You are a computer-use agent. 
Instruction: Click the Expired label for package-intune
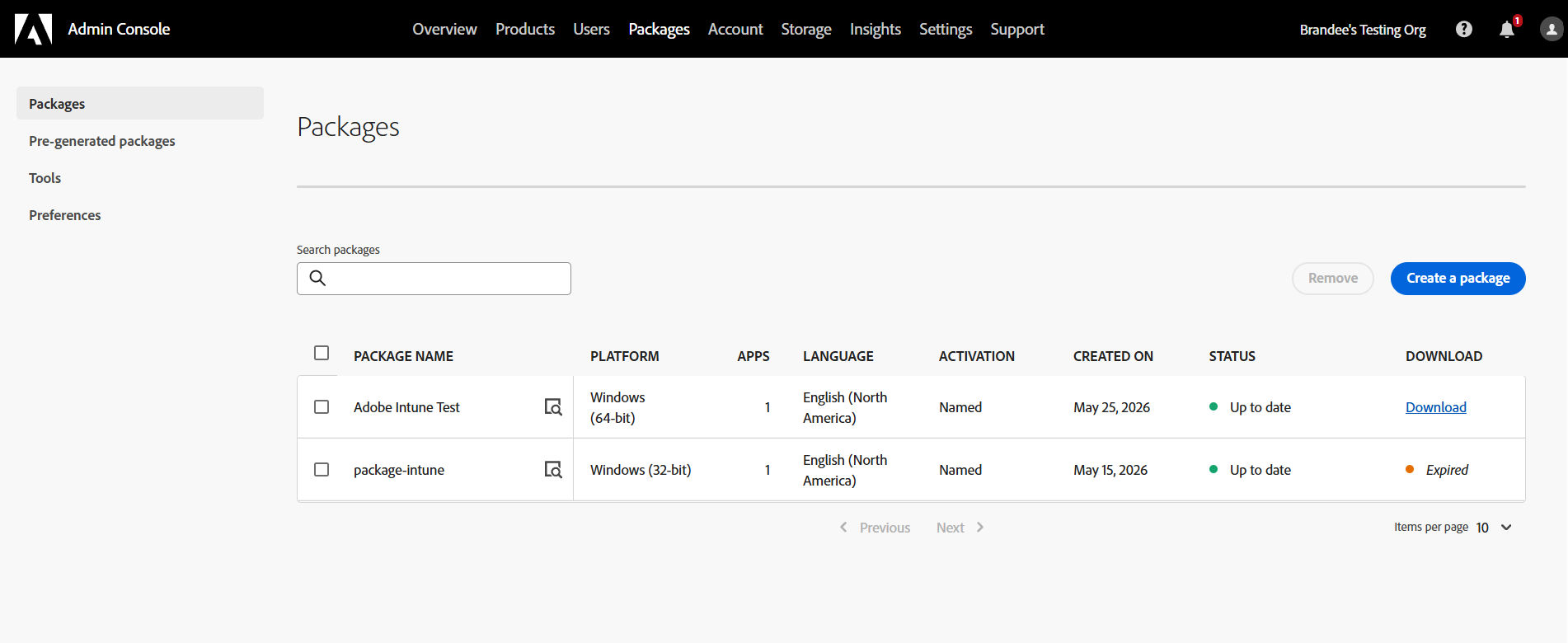click(1447, 469)
